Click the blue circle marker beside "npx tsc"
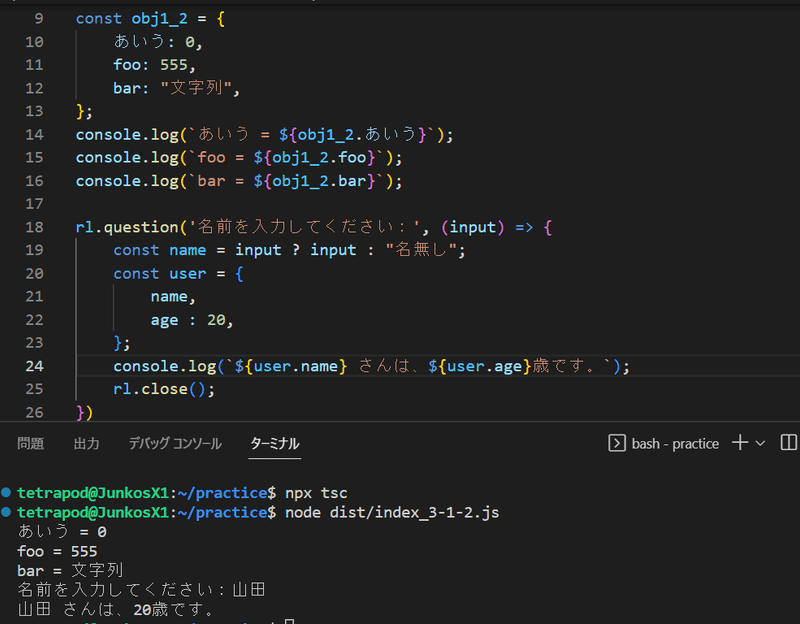 tap(8, 492)
